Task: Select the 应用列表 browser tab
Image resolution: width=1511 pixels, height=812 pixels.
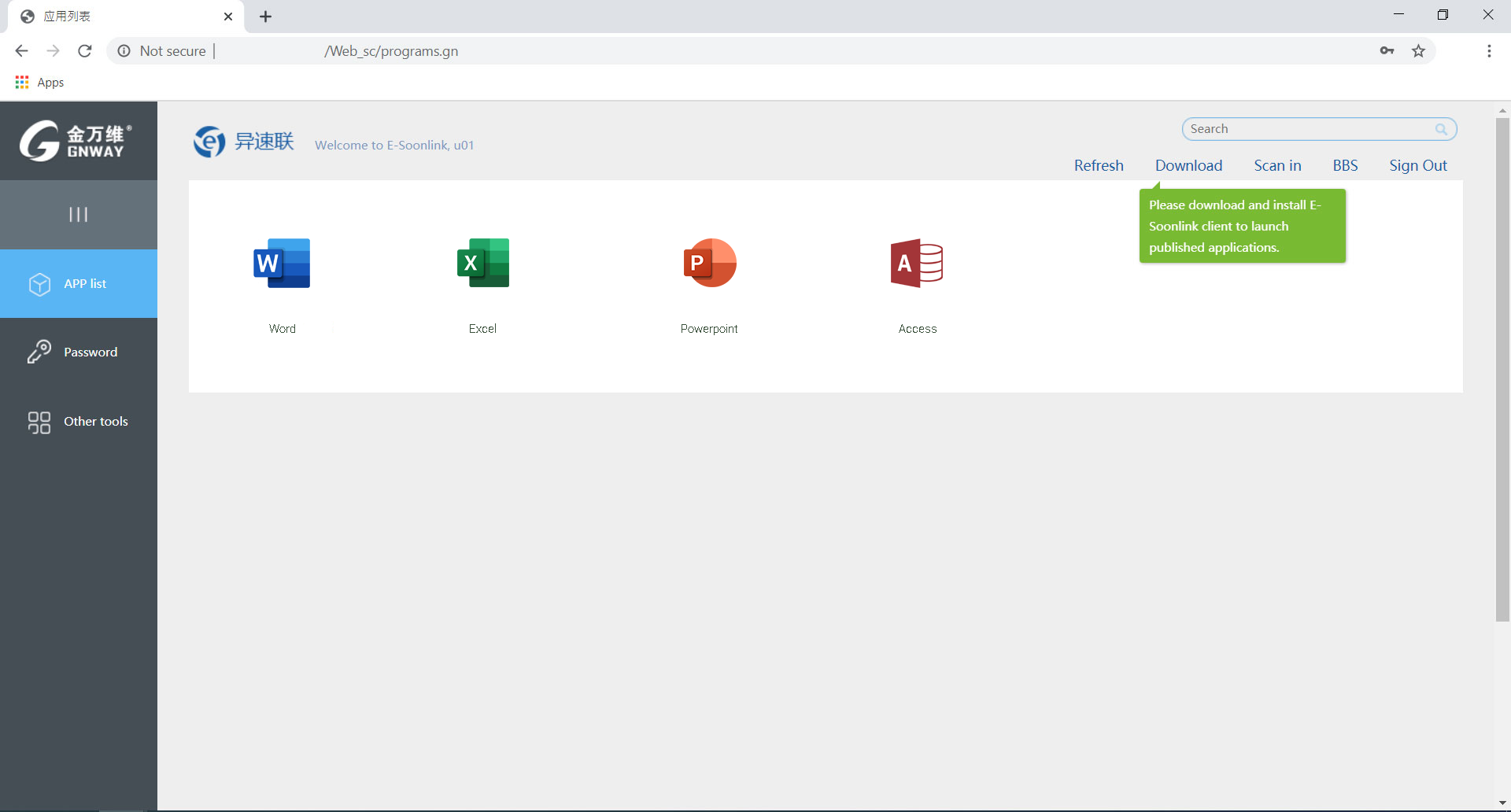Action: [x=126, y=17]
